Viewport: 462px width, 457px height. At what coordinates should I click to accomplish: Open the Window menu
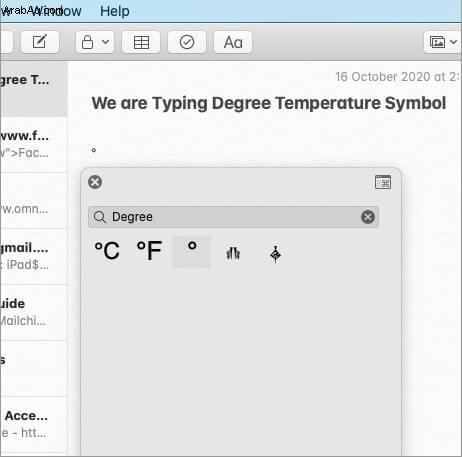coord(57,11)
